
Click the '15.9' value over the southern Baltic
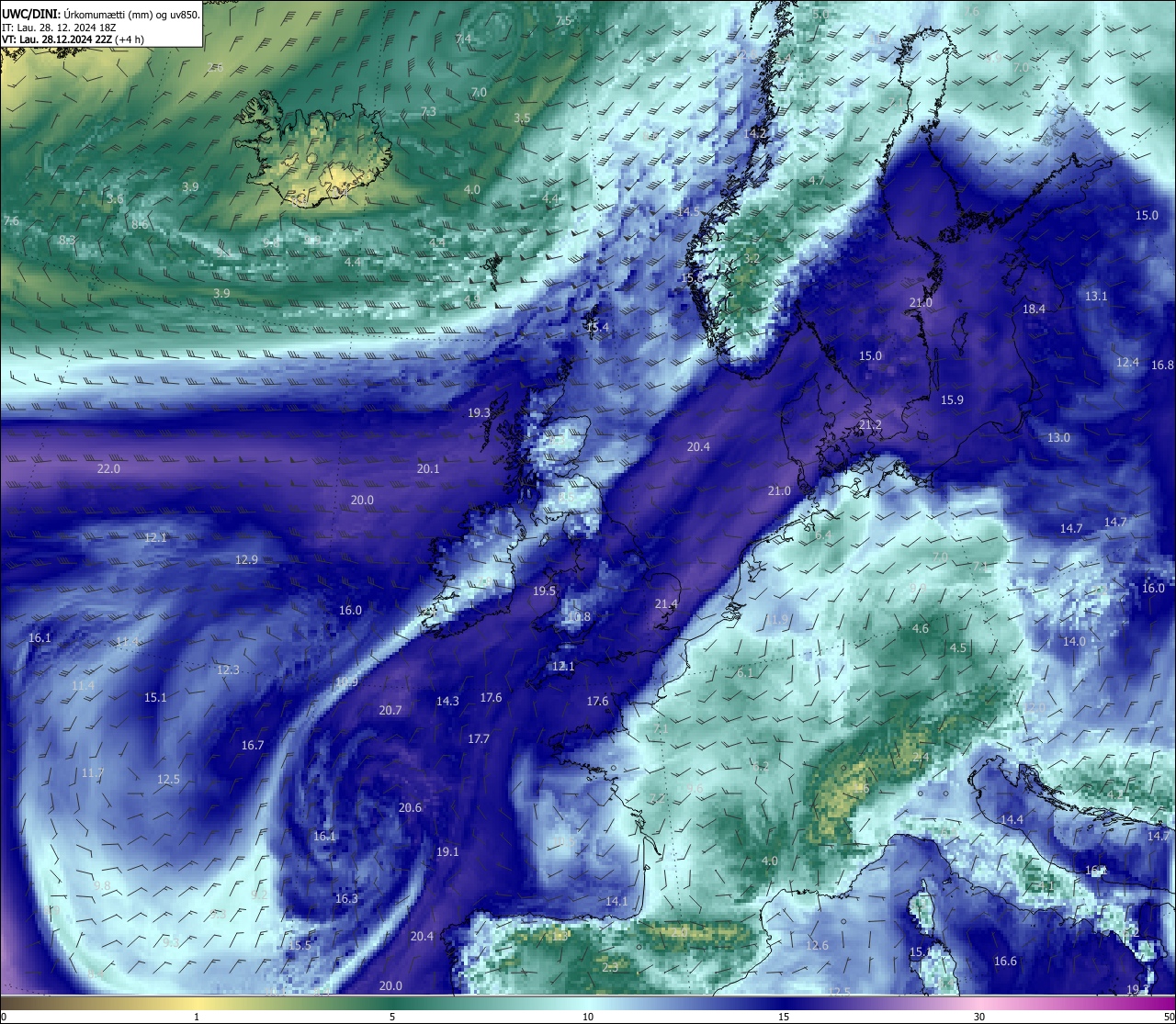coord(952,399)
